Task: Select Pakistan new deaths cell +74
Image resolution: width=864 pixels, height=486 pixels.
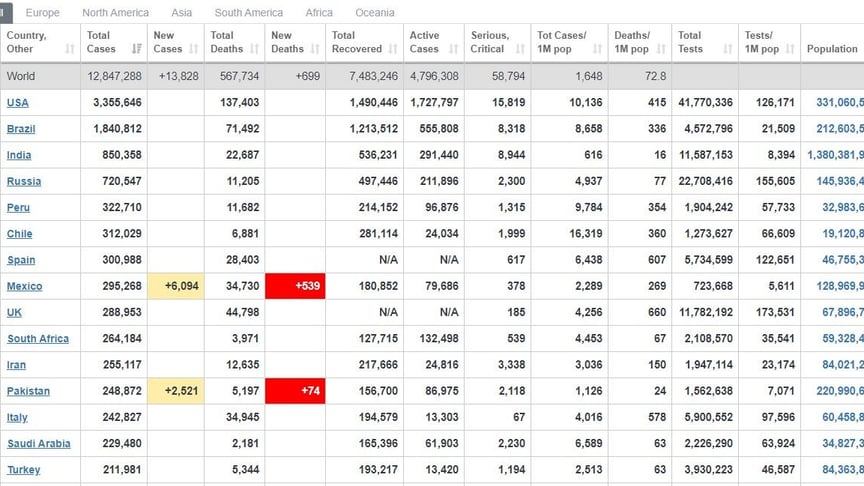Action: (295, 391)
